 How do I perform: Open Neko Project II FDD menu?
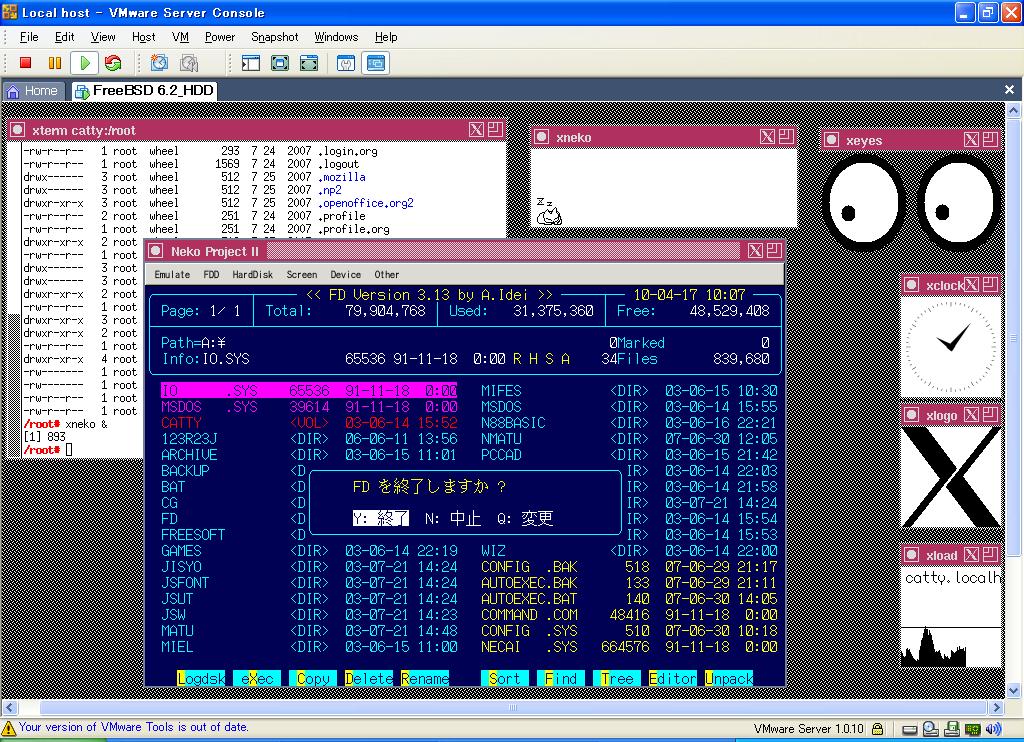(212, 274)
